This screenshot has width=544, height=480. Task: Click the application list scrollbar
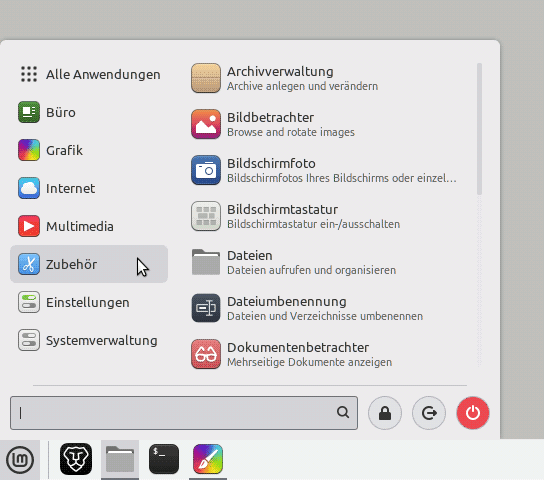coord(479,129)
